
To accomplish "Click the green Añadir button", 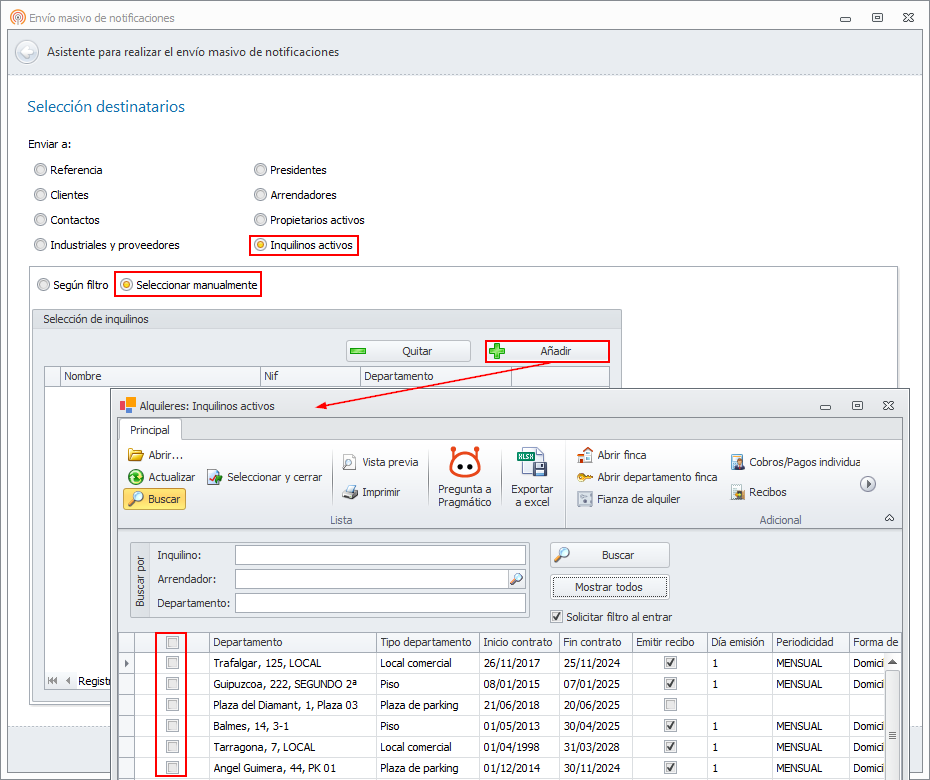I will pyautogui.click(x=547, y=351).
